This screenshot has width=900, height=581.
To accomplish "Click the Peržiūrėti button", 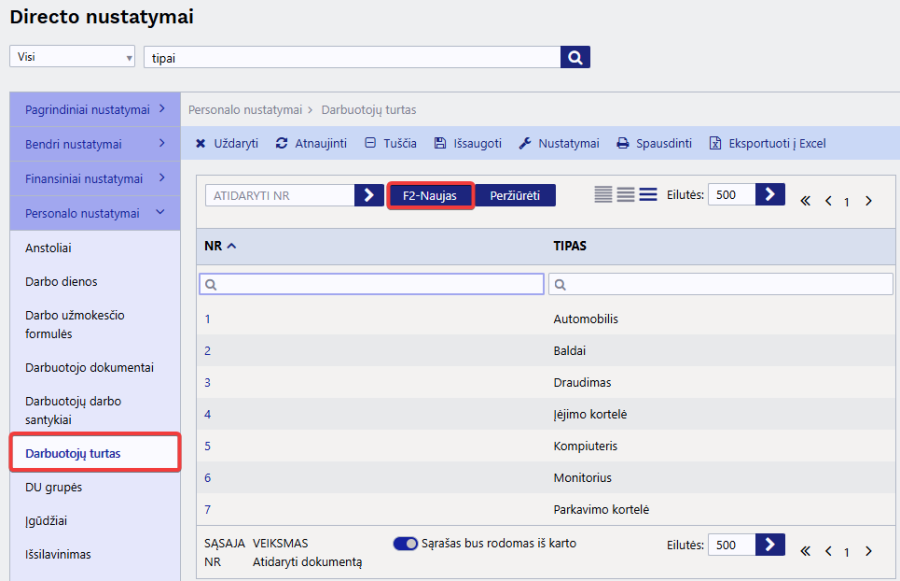I will [x=515, y=196].
